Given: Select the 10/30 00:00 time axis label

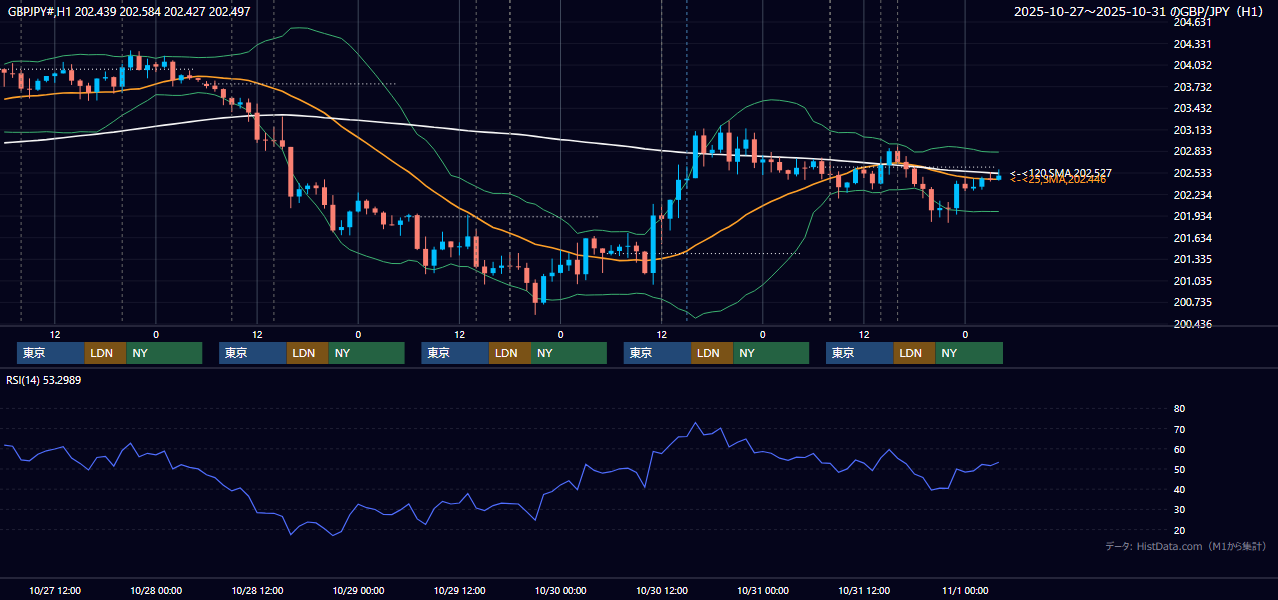Looking at the screenshot, I should (x=560, y=591).
